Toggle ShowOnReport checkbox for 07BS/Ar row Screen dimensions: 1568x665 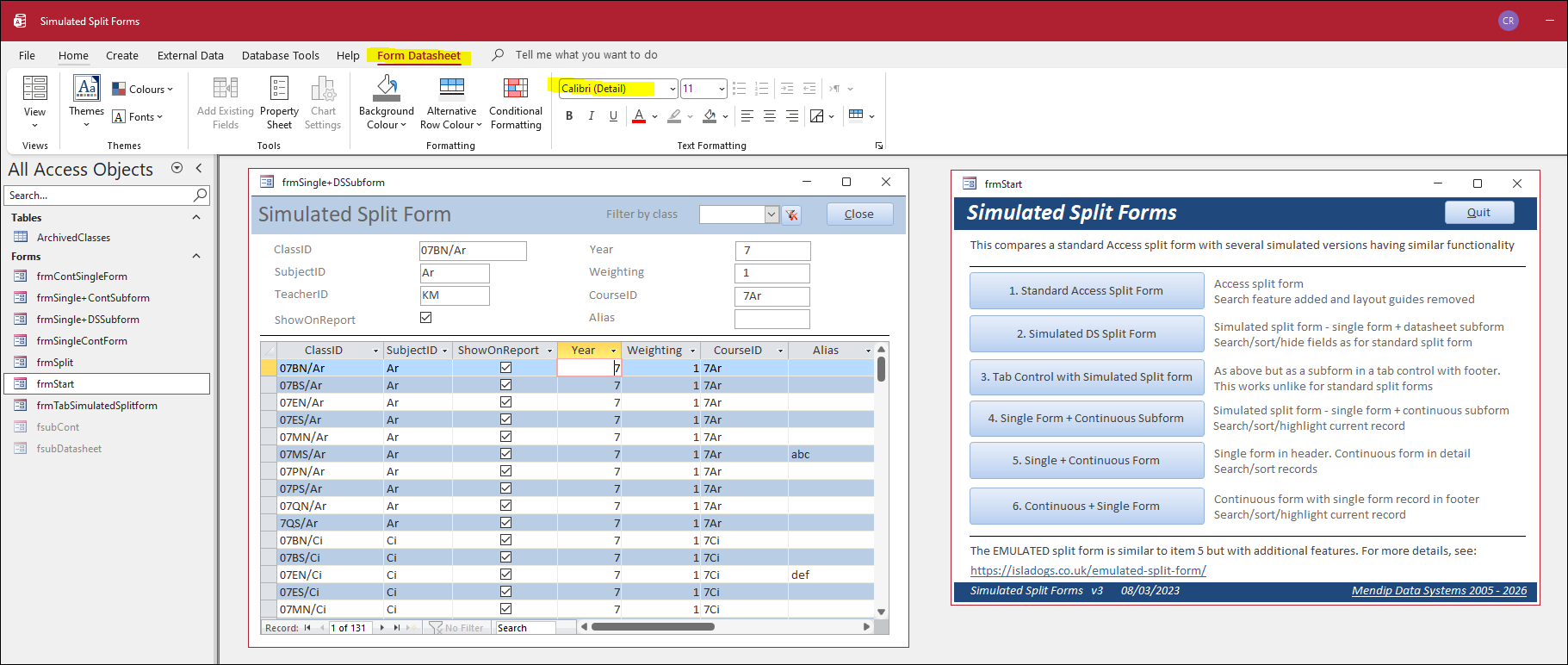point(505,385)
